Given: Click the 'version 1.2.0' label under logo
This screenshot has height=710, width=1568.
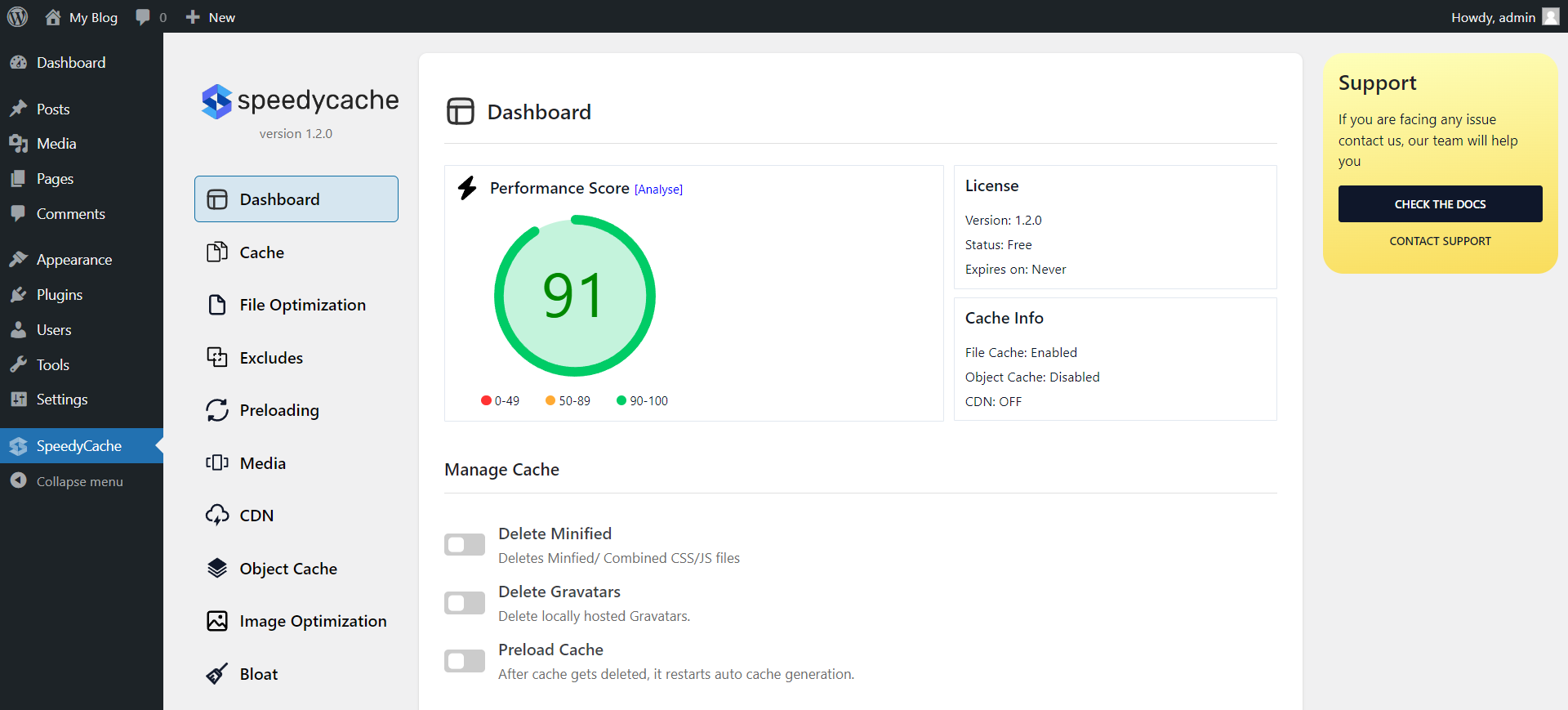Looking at the screenshot, I should point(296,134).
